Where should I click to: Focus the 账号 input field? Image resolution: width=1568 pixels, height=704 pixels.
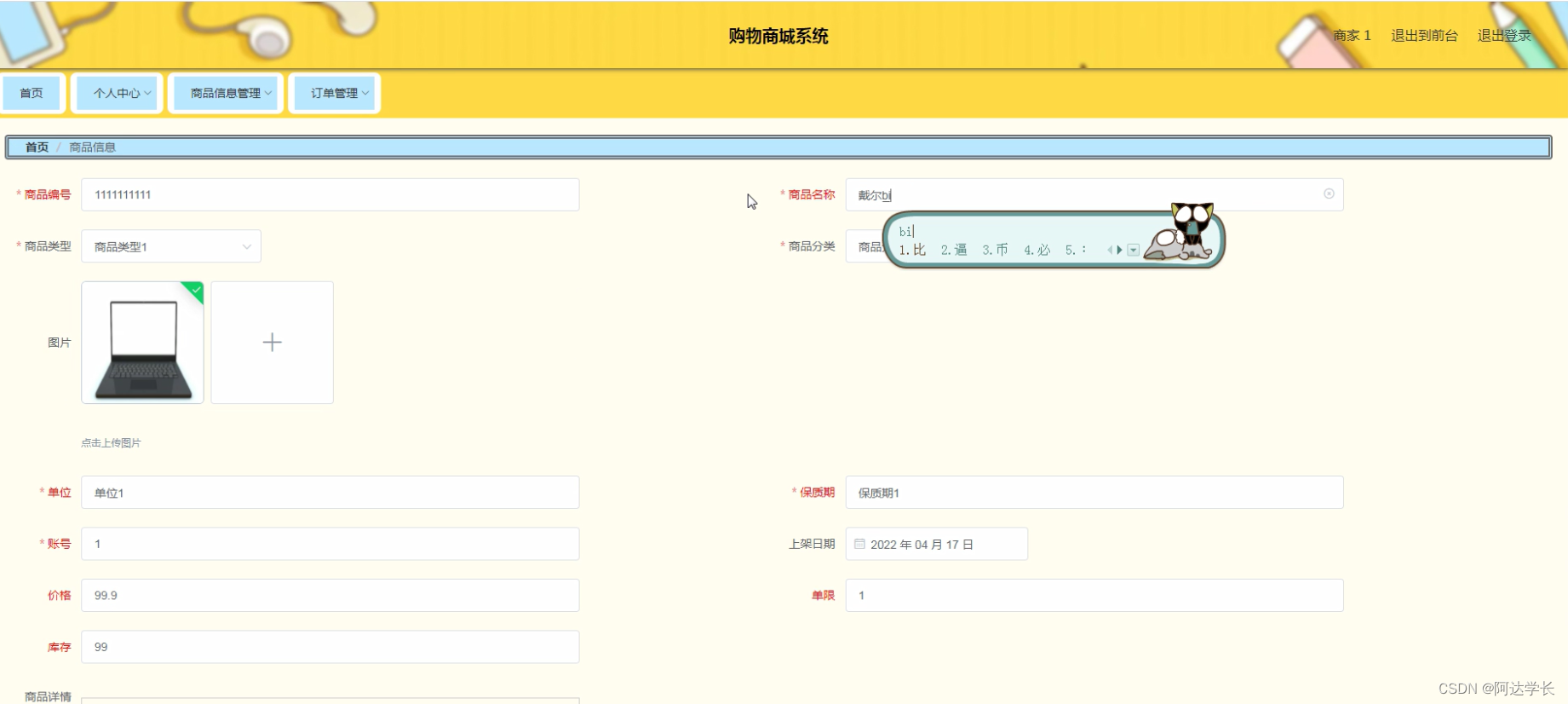tap(330, 544)
